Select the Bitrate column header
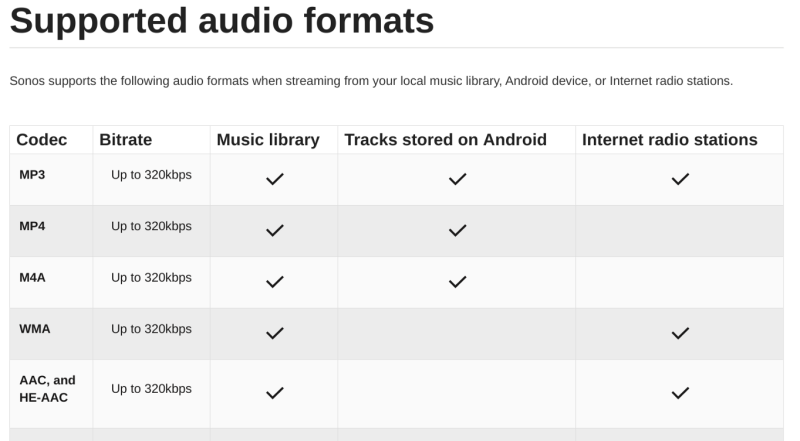This screenshot has width=800, height=441. (126, 140)
